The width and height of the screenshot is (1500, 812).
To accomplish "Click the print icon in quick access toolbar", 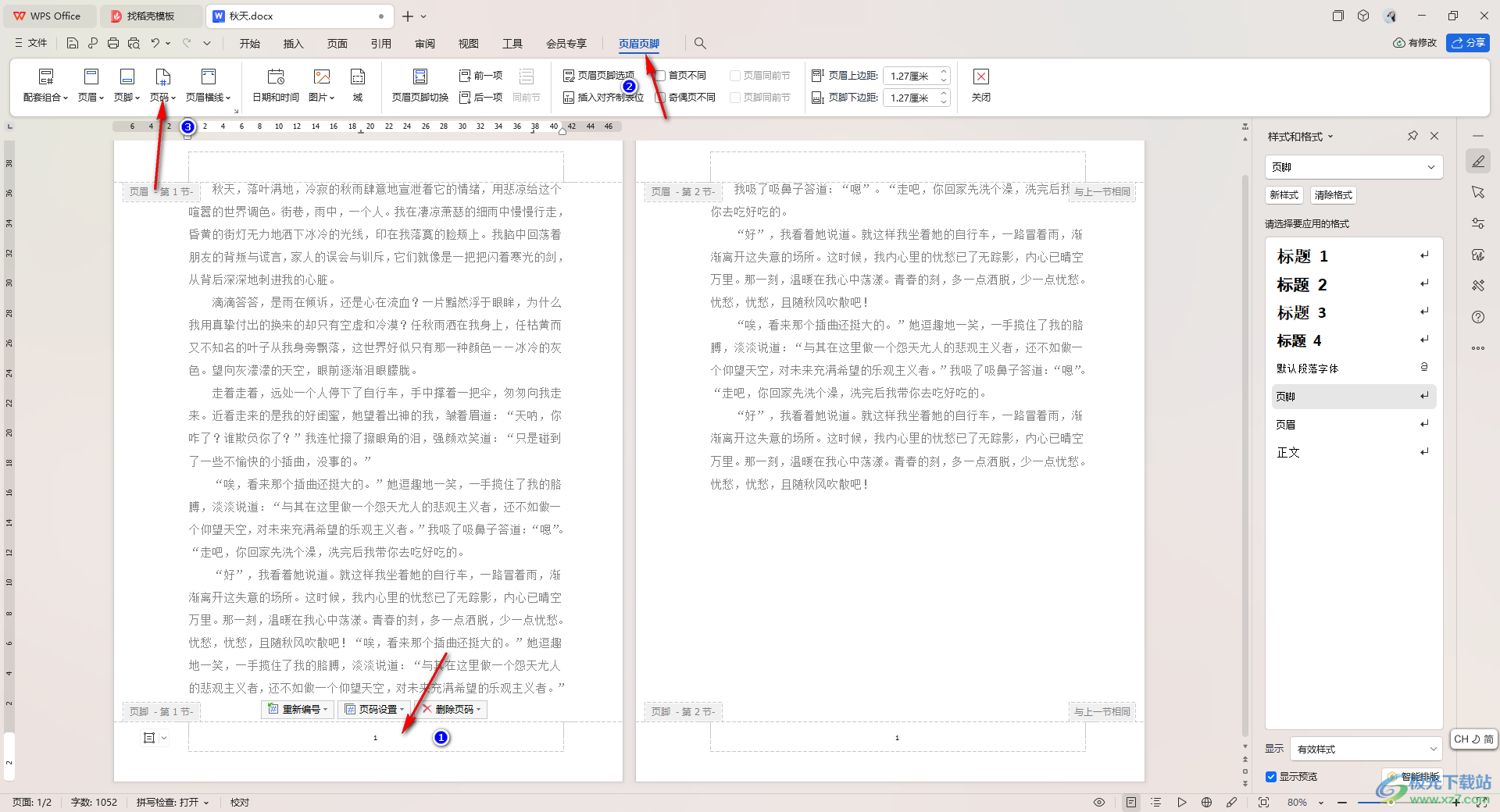I will [113, 44].
